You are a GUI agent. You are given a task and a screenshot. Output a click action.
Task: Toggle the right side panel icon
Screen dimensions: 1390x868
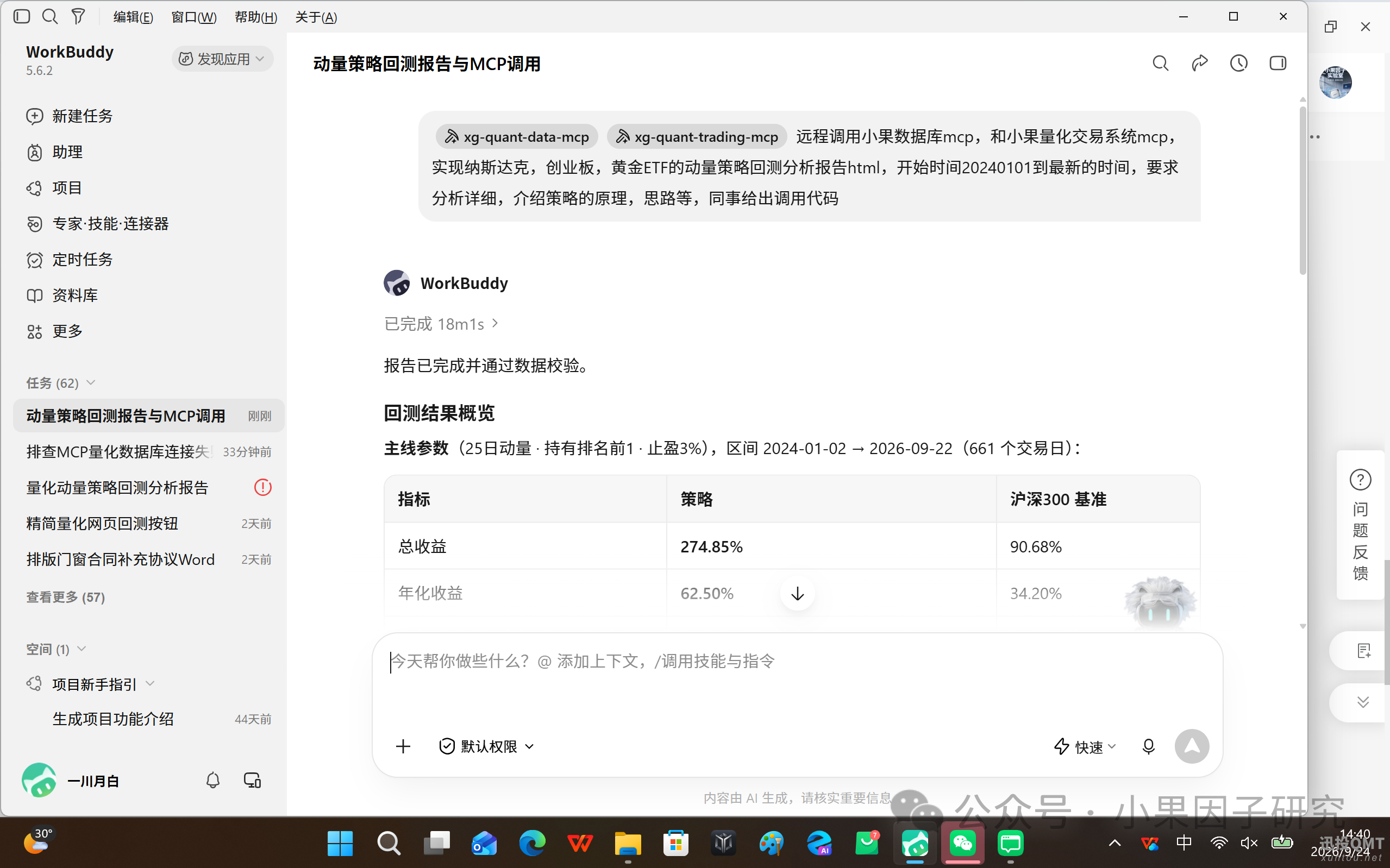[1278, 63]
